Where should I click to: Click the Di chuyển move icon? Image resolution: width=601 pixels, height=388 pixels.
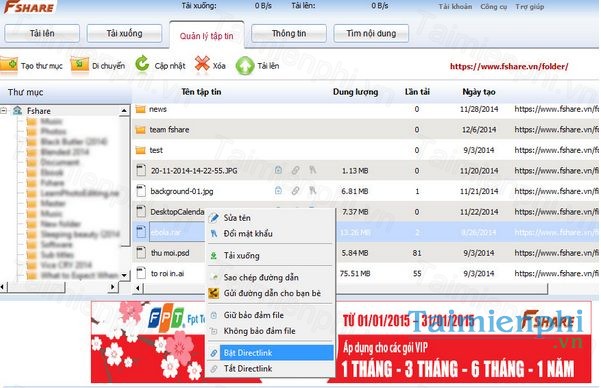point(79,65)
